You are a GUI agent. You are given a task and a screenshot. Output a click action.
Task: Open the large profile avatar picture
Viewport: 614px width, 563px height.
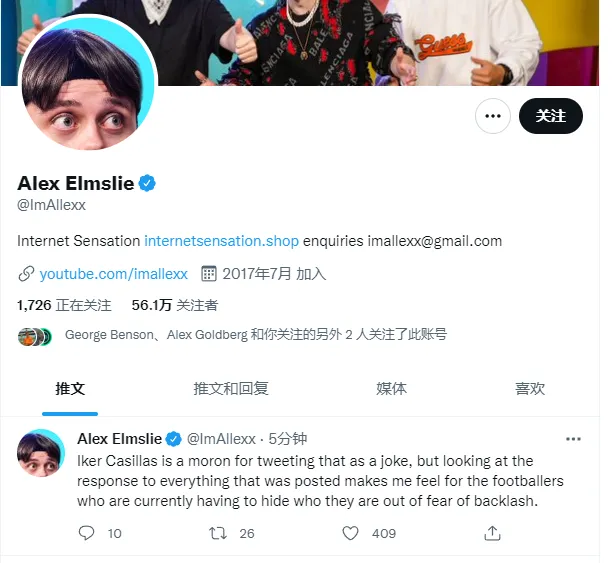[88, 83]
